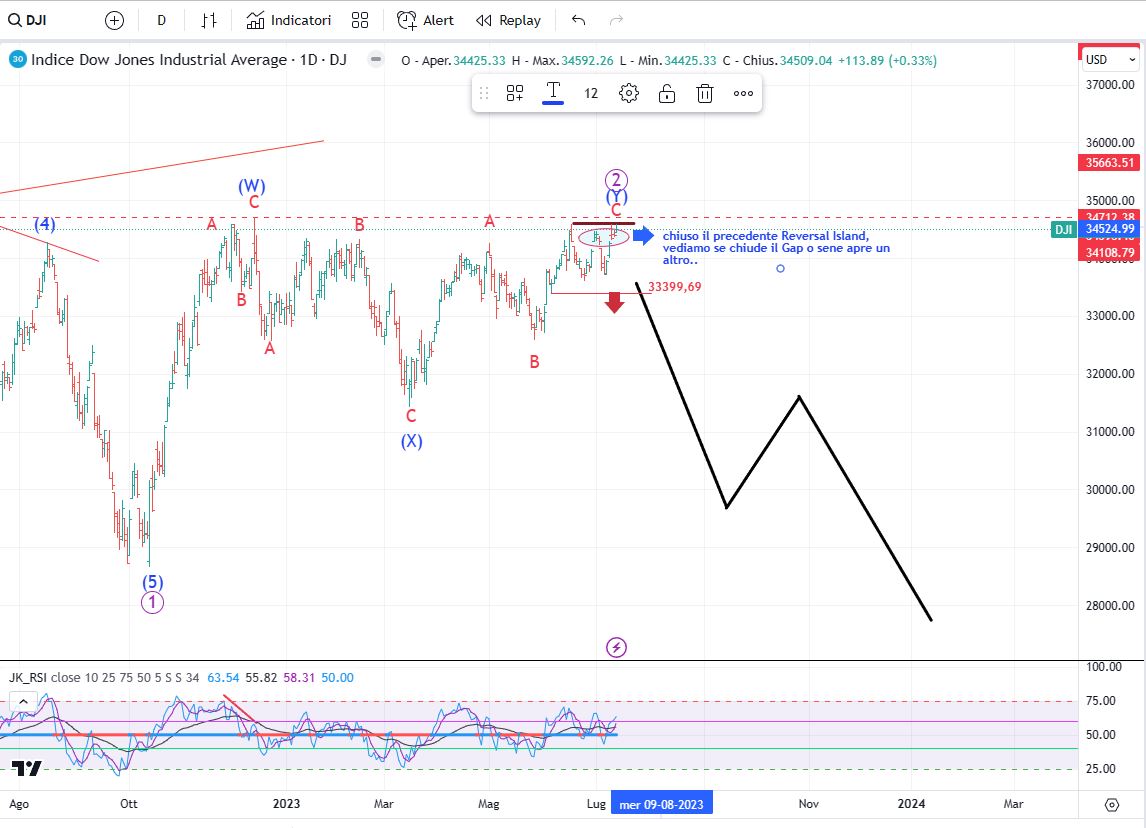
Task: Open the font size 12 dropdown
Action: point(591,94)
